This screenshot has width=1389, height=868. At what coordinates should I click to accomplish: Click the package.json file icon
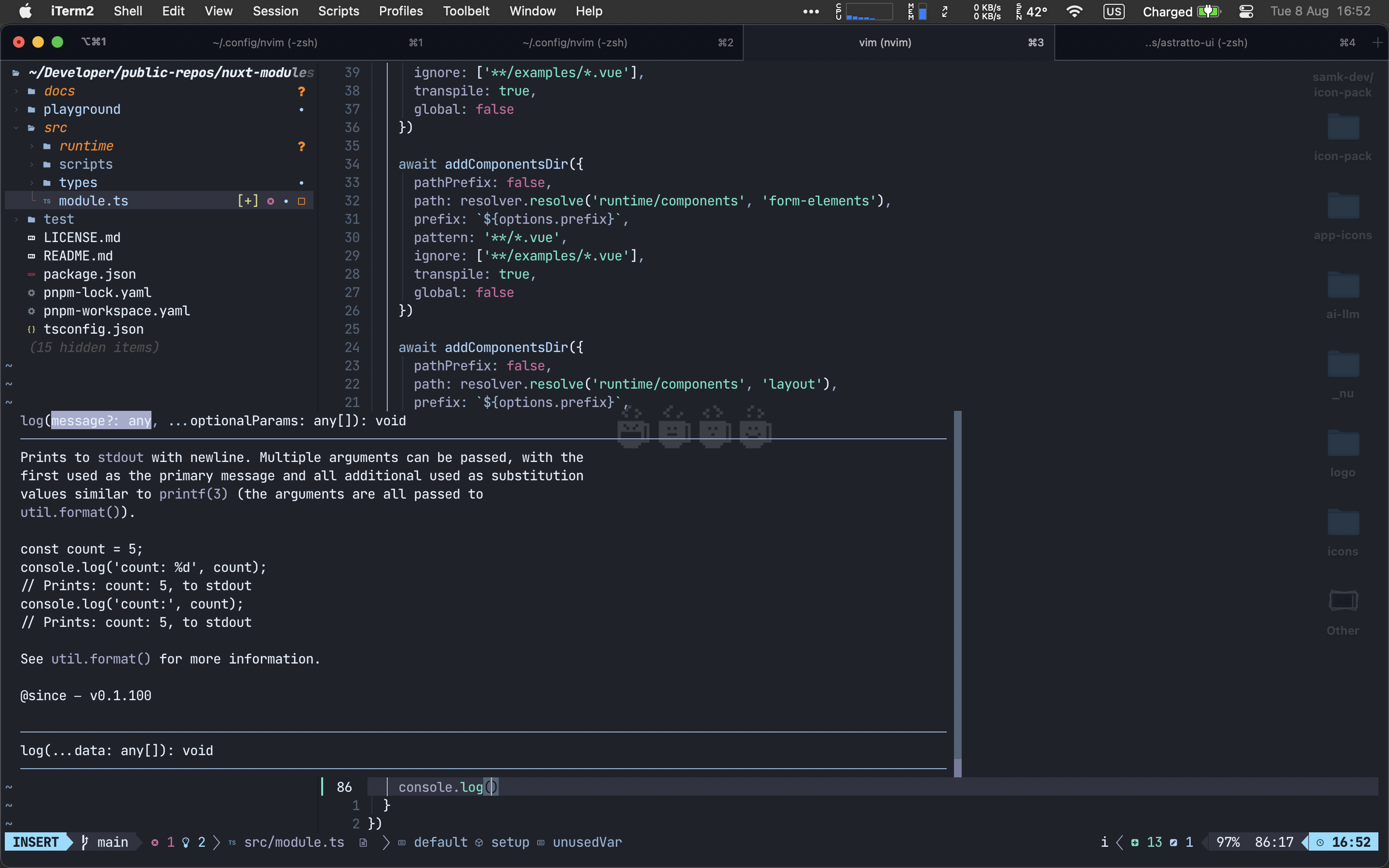click(x=31, y=274)
